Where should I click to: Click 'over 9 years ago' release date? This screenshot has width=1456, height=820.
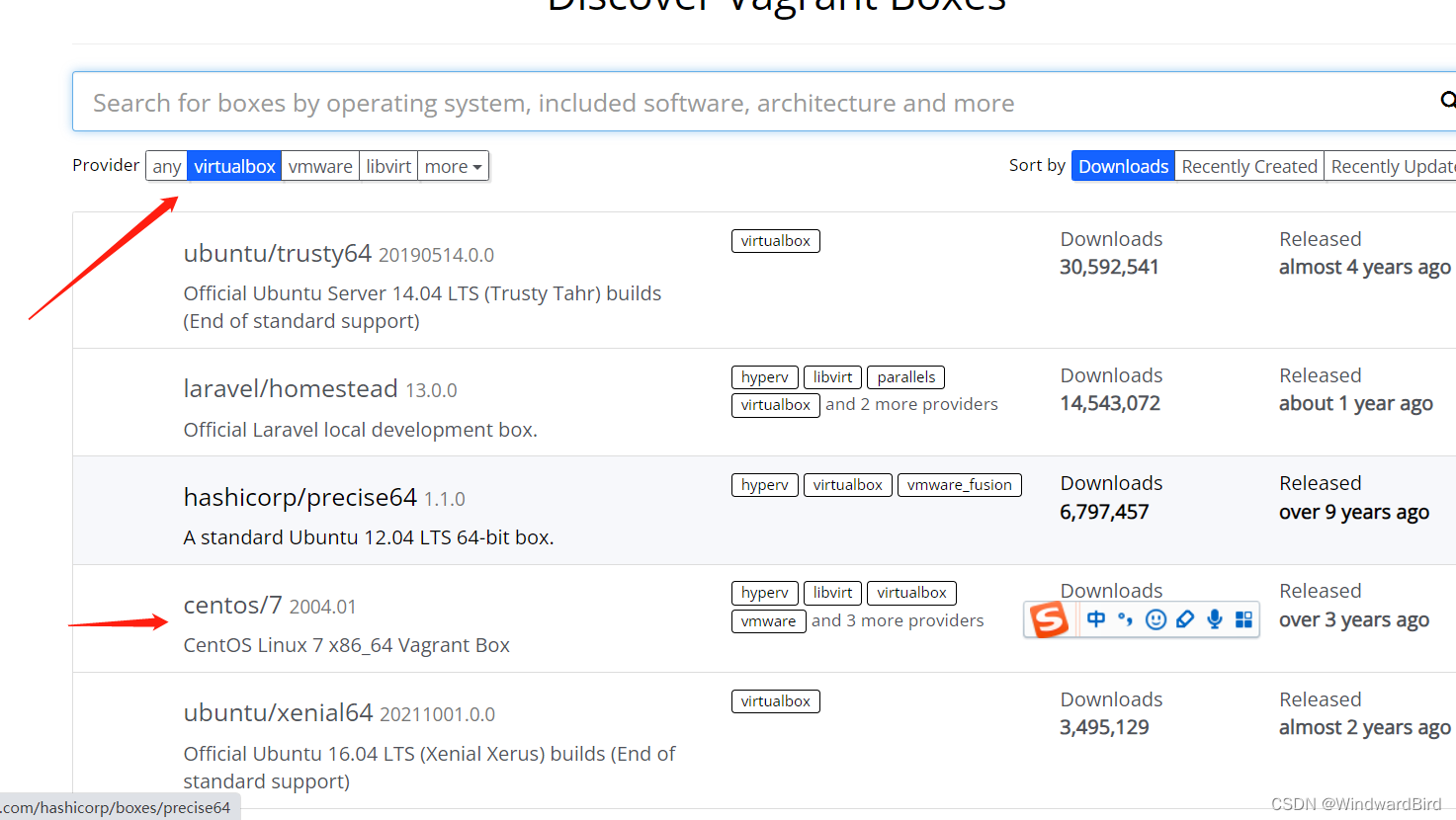pyautogui.click(x=1354, y=512)
